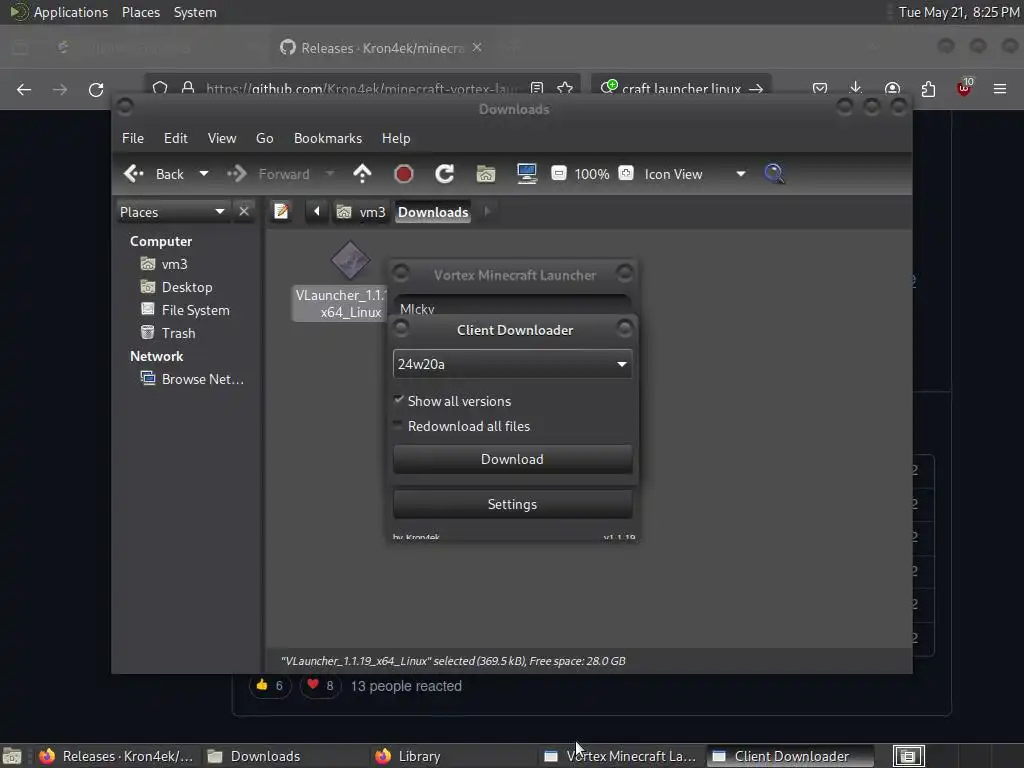1024x768 pixels.
Task: Open the Places sidebar type dropdown
Action: tap(172, 212)
